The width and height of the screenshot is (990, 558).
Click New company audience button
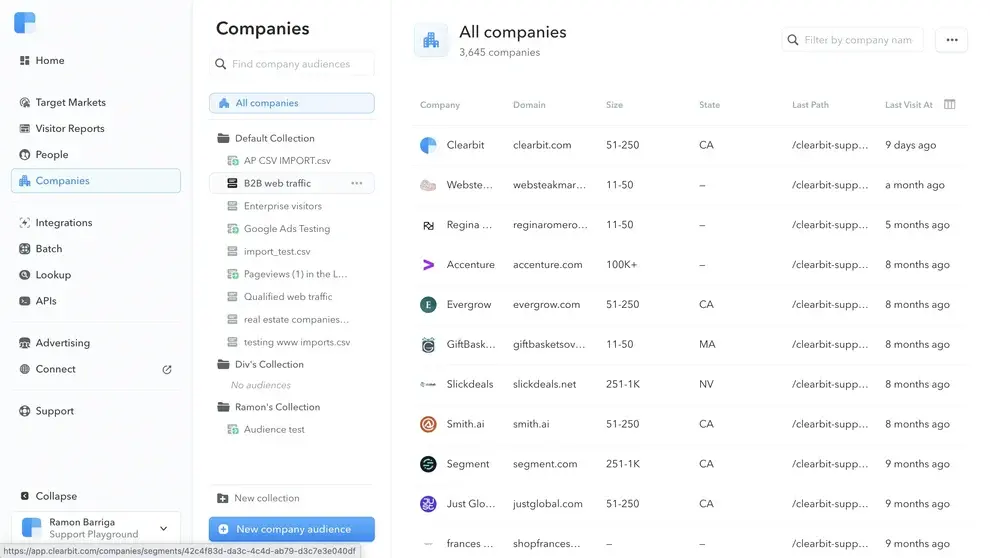tap(292, 529)
